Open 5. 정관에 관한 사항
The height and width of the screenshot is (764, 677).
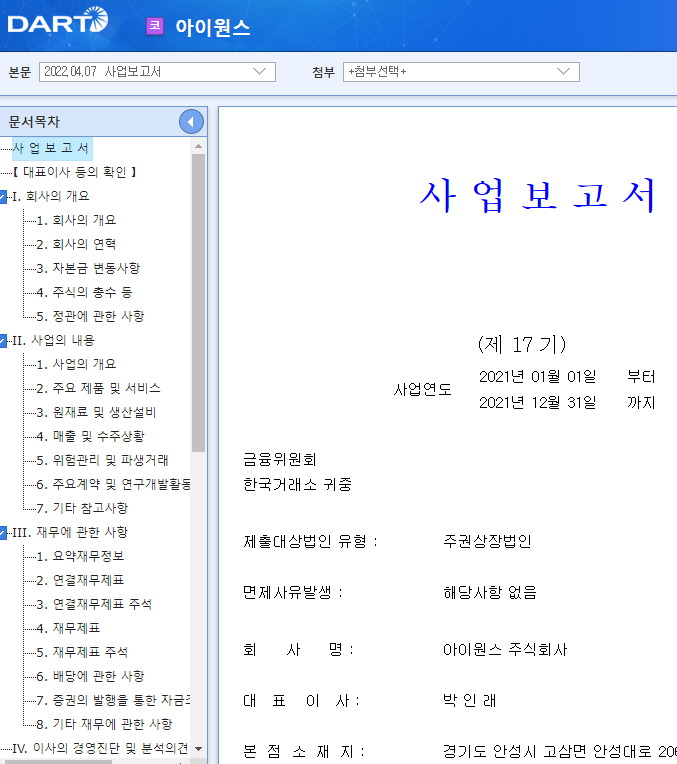tap(91, 316)
